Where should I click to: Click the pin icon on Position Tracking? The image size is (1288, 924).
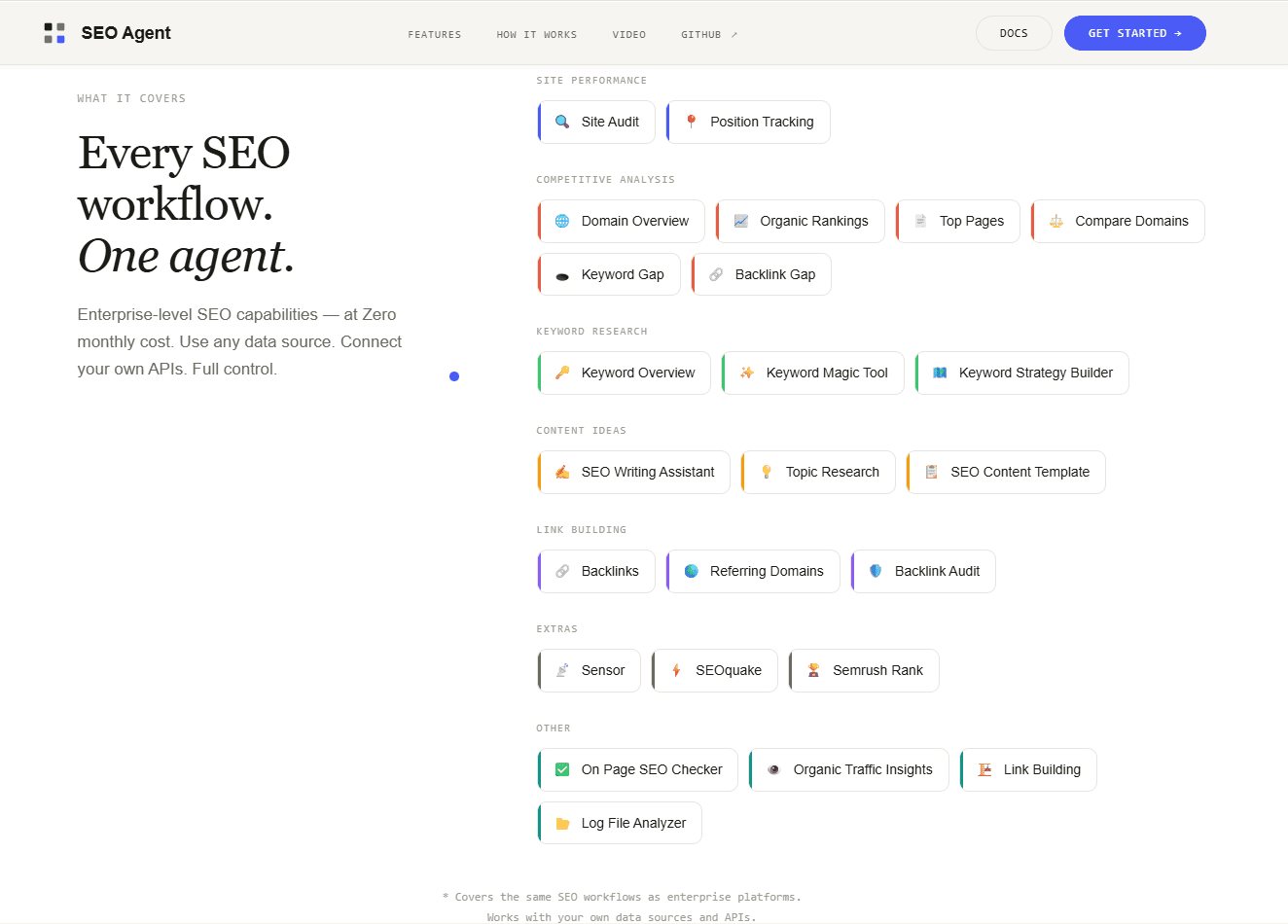691,122
